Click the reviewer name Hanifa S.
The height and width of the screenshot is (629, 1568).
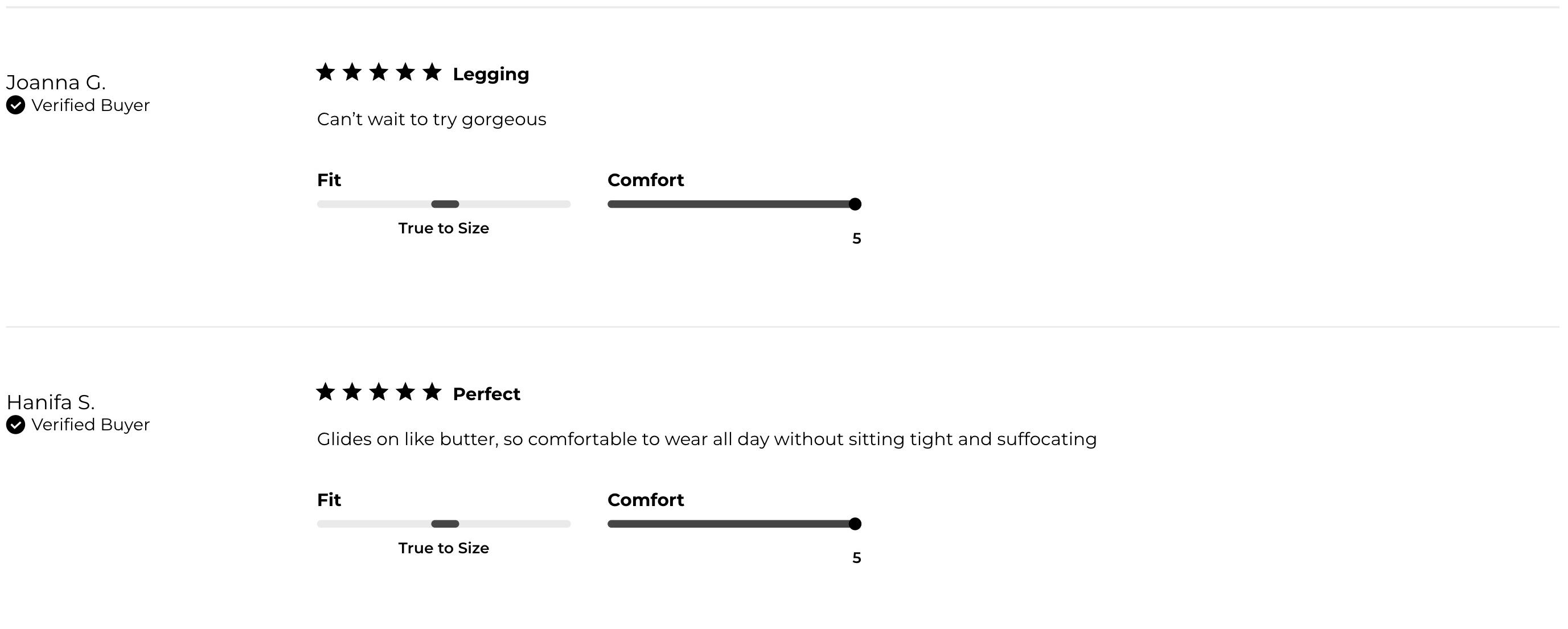pos(51,402)
